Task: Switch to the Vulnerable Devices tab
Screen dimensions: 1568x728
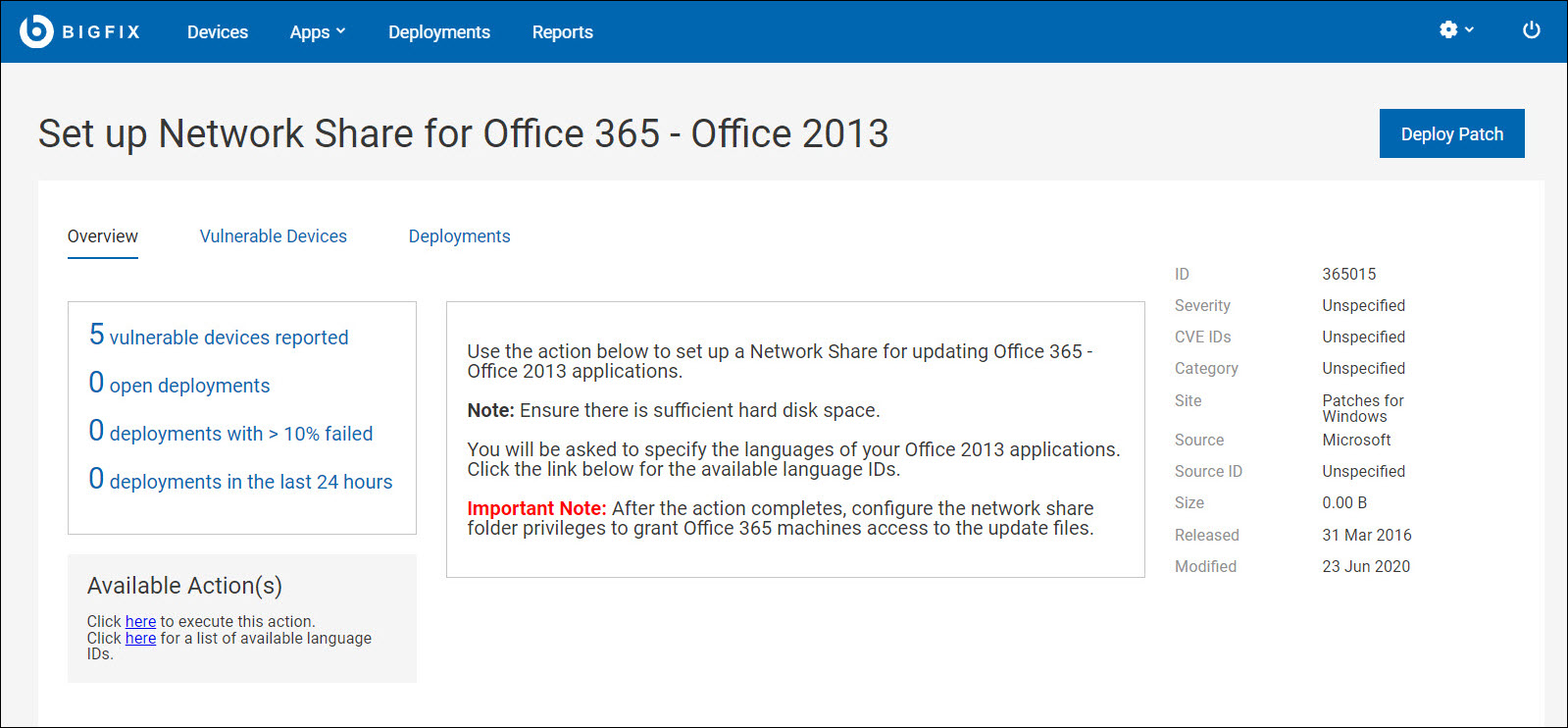Action: tap(273, 236)
